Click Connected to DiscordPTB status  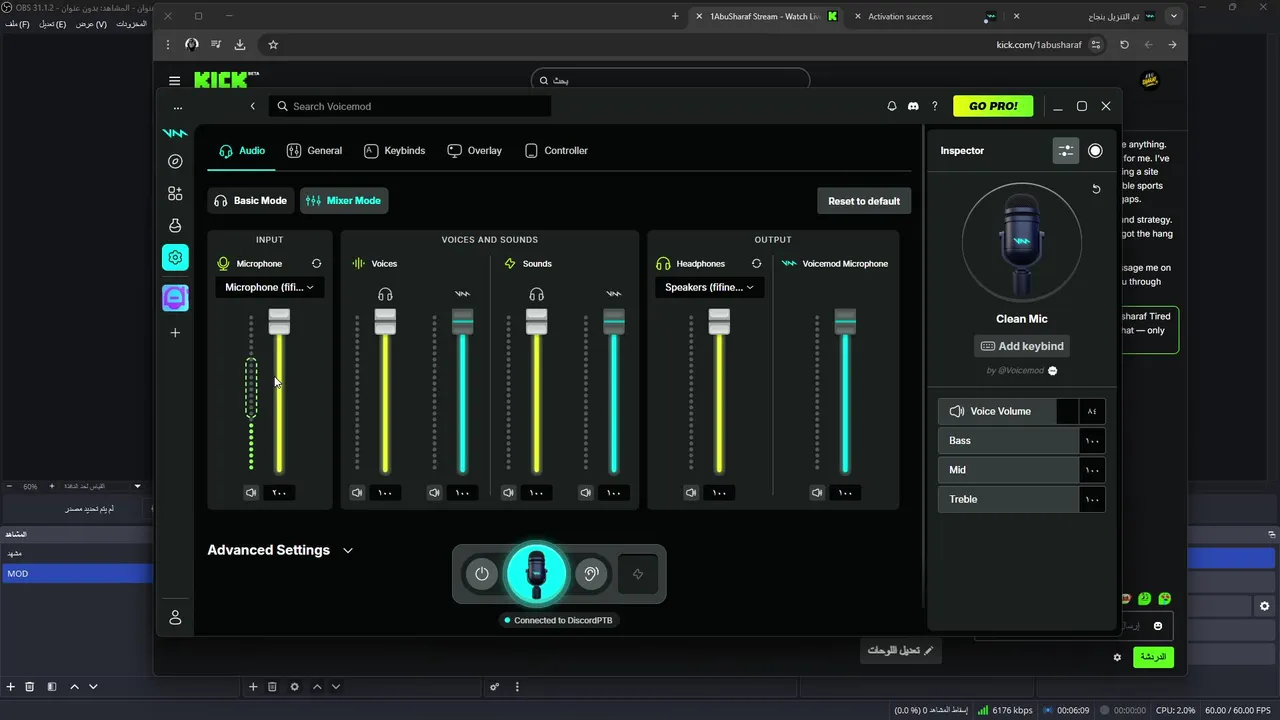click(x=558, y=620)
